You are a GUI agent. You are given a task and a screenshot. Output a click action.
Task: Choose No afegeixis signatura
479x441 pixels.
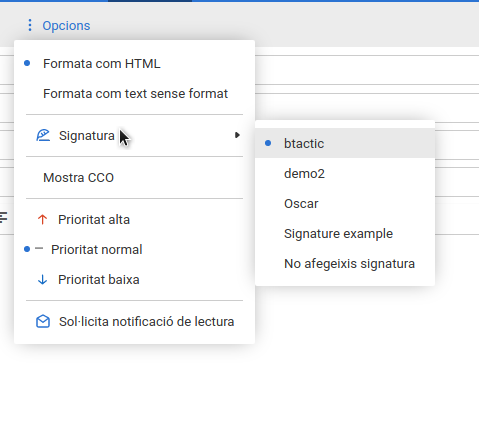point(345,263)
